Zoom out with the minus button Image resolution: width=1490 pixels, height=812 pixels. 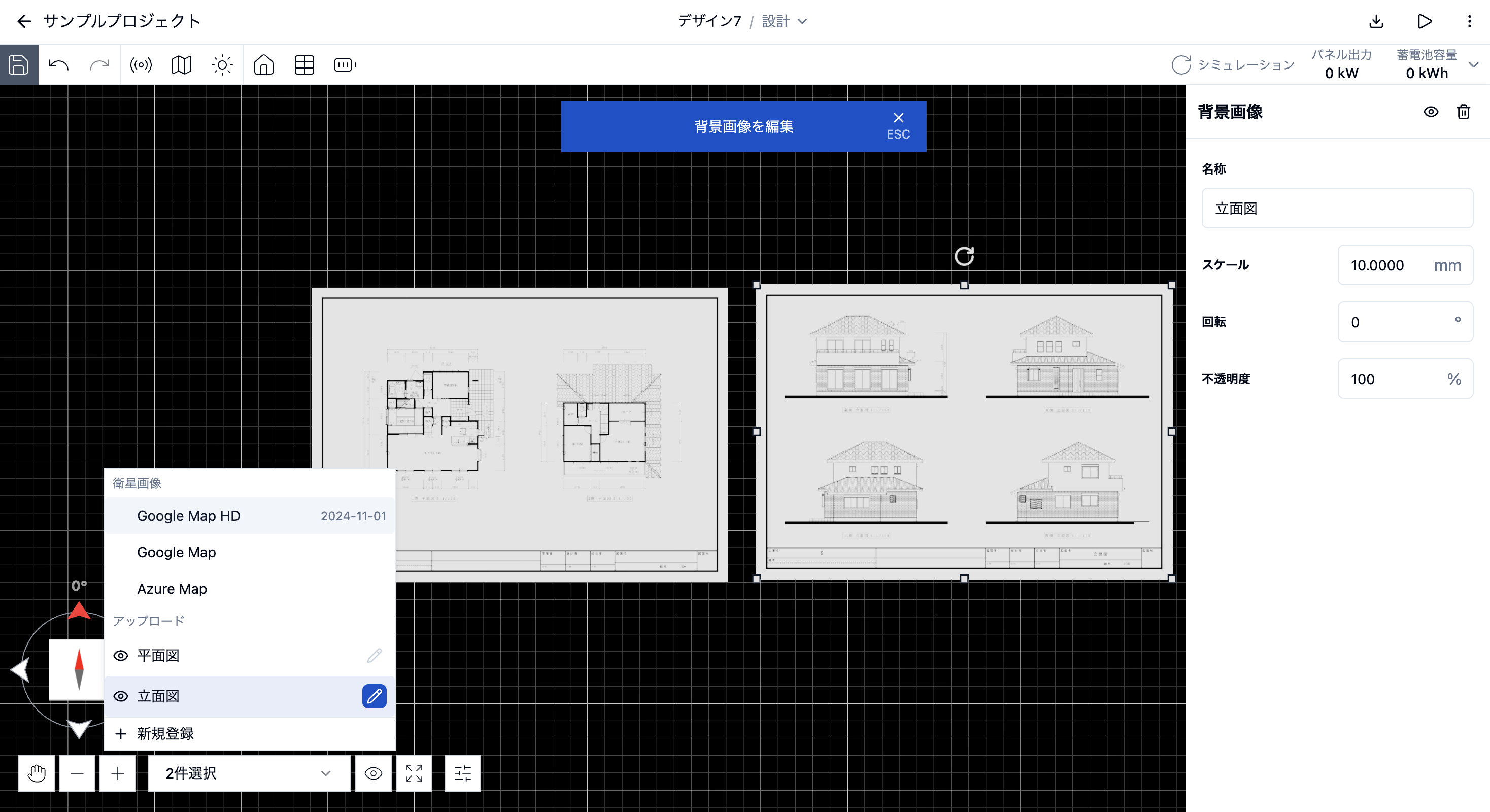click(x=77, y=773)
